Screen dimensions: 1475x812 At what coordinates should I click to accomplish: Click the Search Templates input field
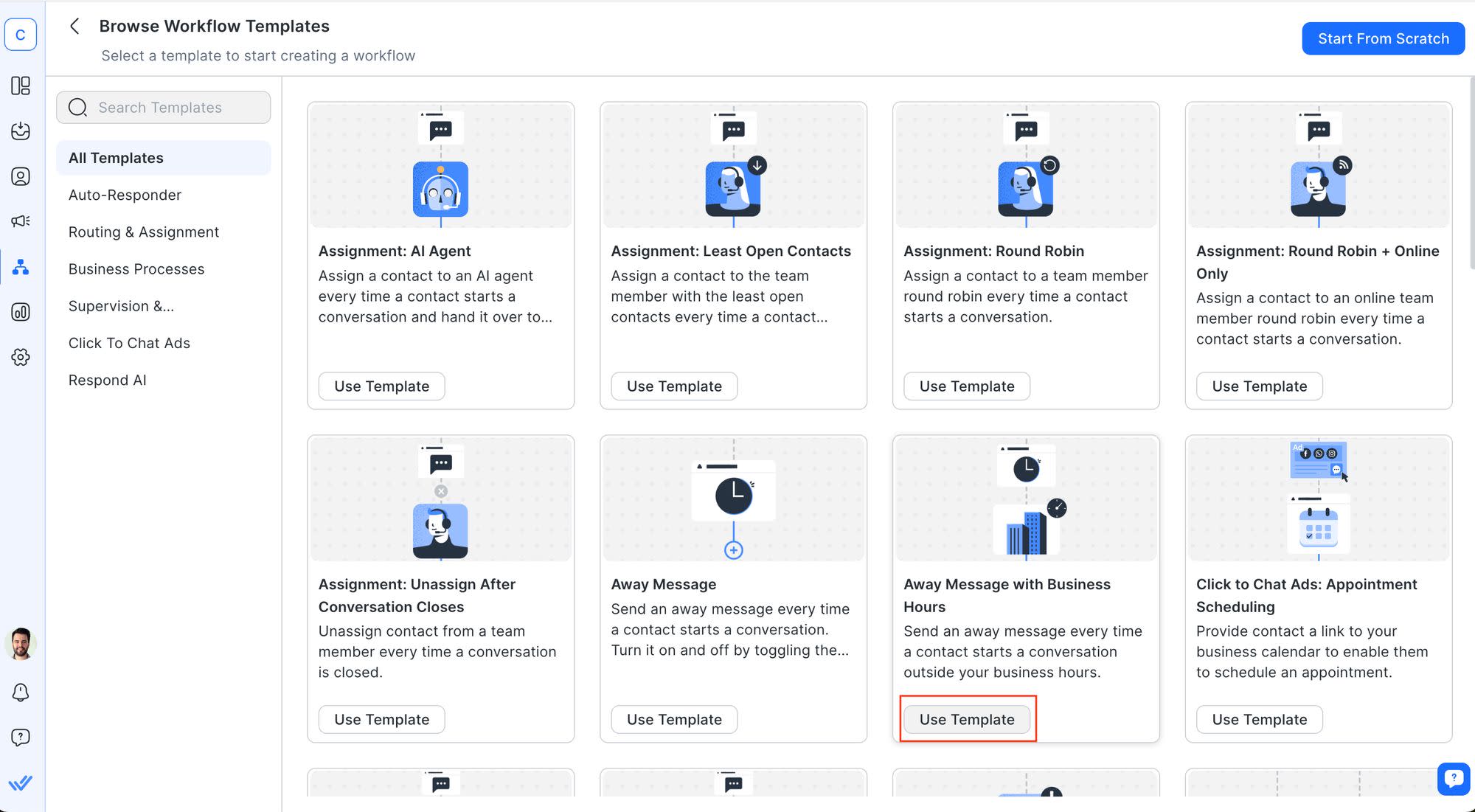[163, 107]
